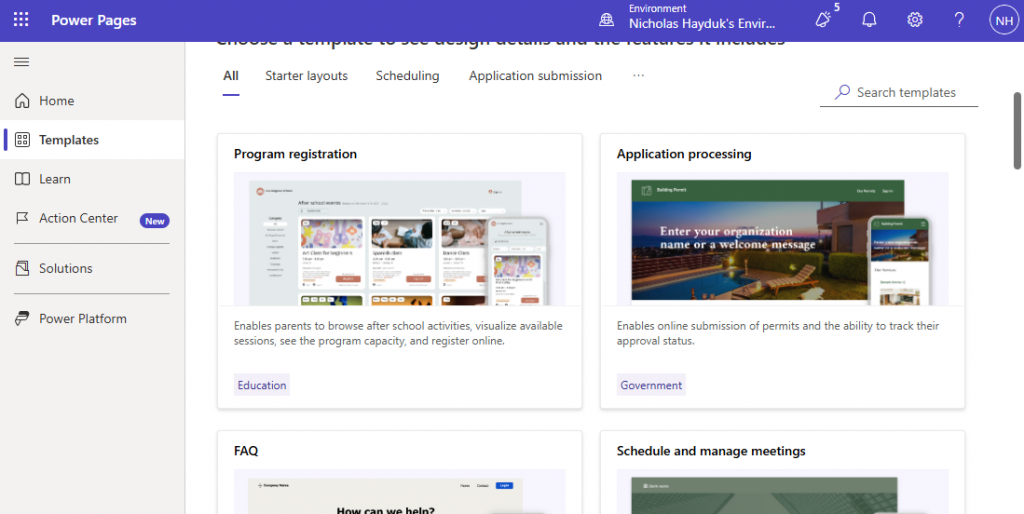Screen dimensions: 1024x514
Task: Click the Learn book icon
Action: click(x=22, y=179)
